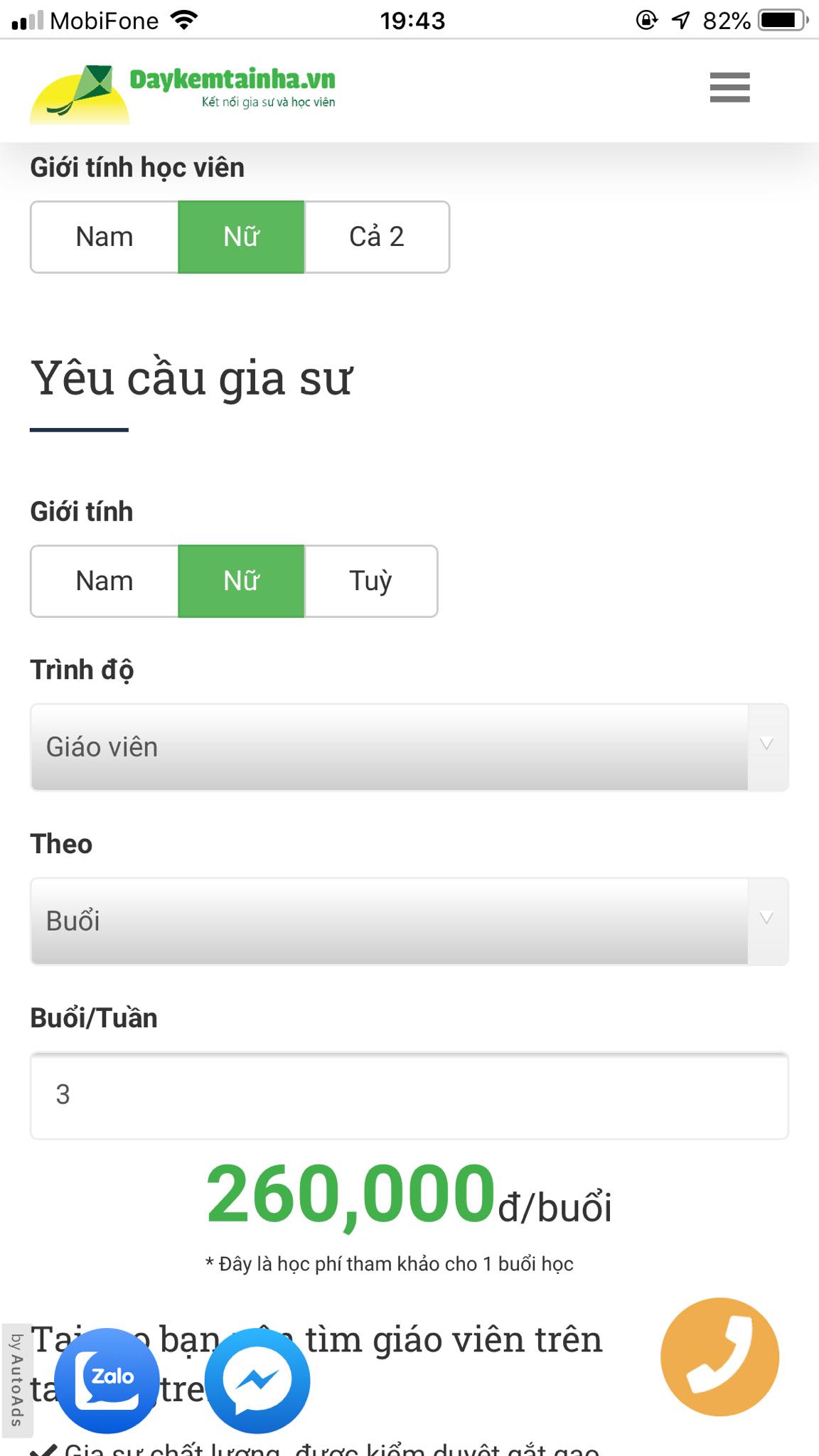The width and height of the screenshot is (819, 1456).
Task: Select Nữ for tutor gender
Action: click(x=241, y=581)
